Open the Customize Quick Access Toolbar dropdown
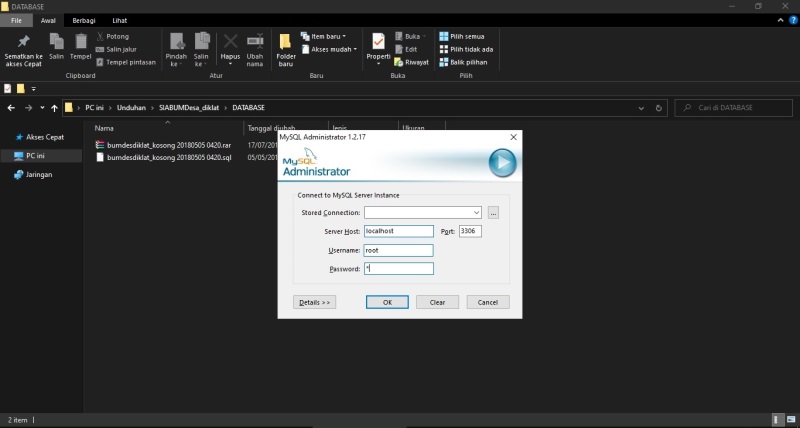The image size is (800, 428). pos(33,89)
